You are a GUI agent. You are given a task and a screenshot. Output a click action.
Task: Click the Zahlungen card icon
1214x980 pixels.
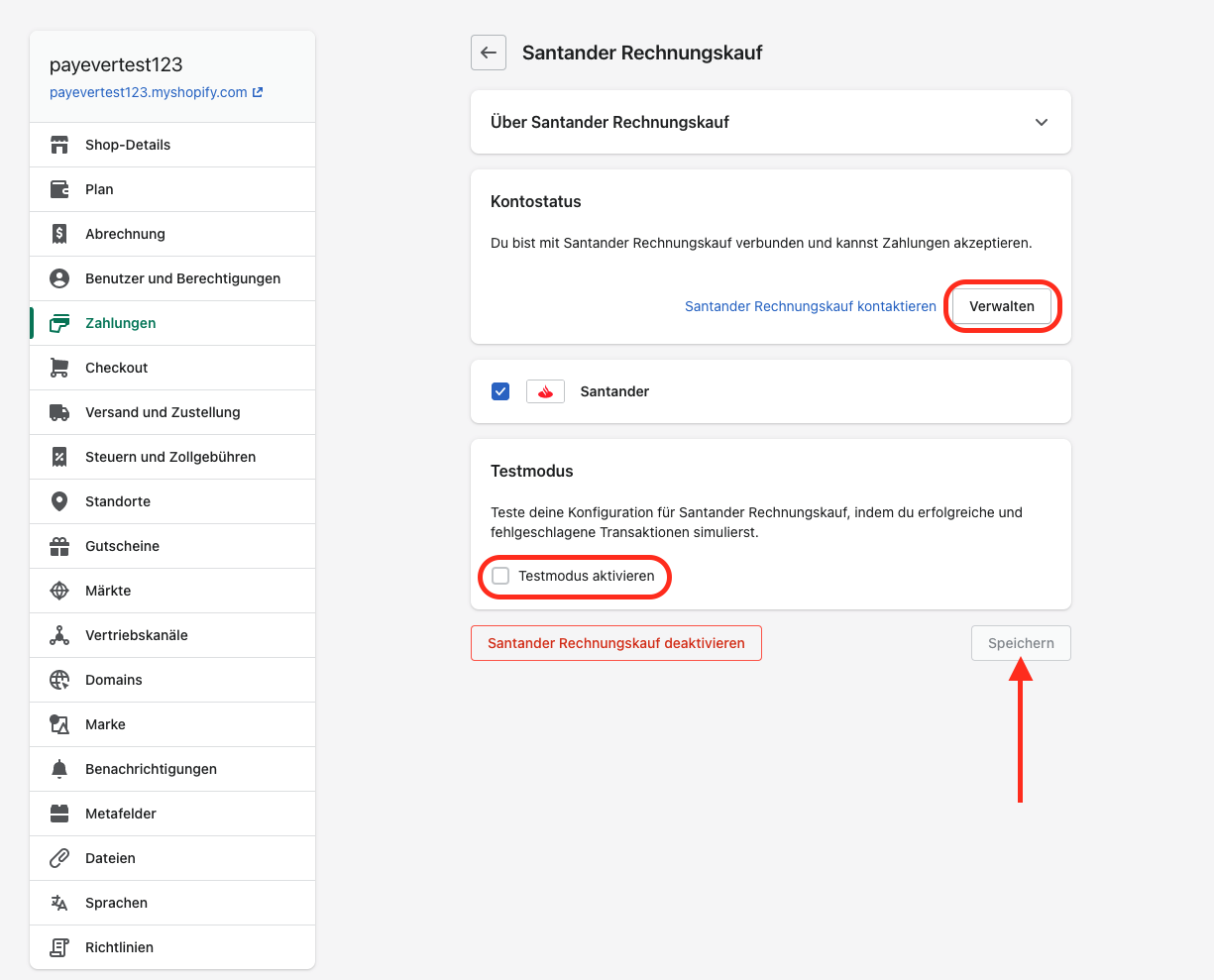click(x=59, y=323)
